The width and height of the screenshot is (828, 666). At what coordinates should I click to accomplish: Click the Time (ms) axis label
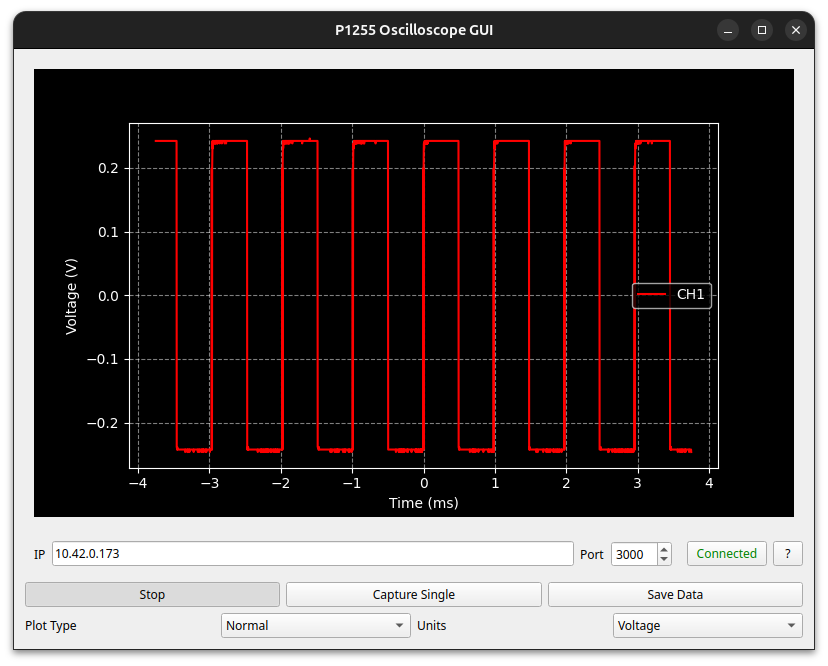coord(424,503)
